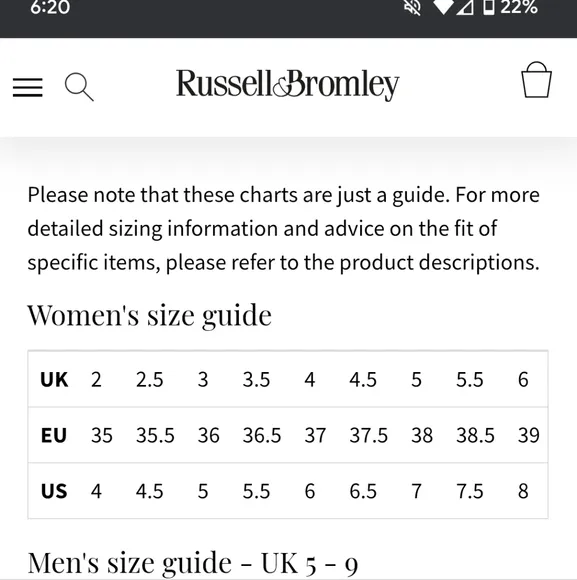
Task: Open the hamburger navigation menu
Action: [28, 88]
